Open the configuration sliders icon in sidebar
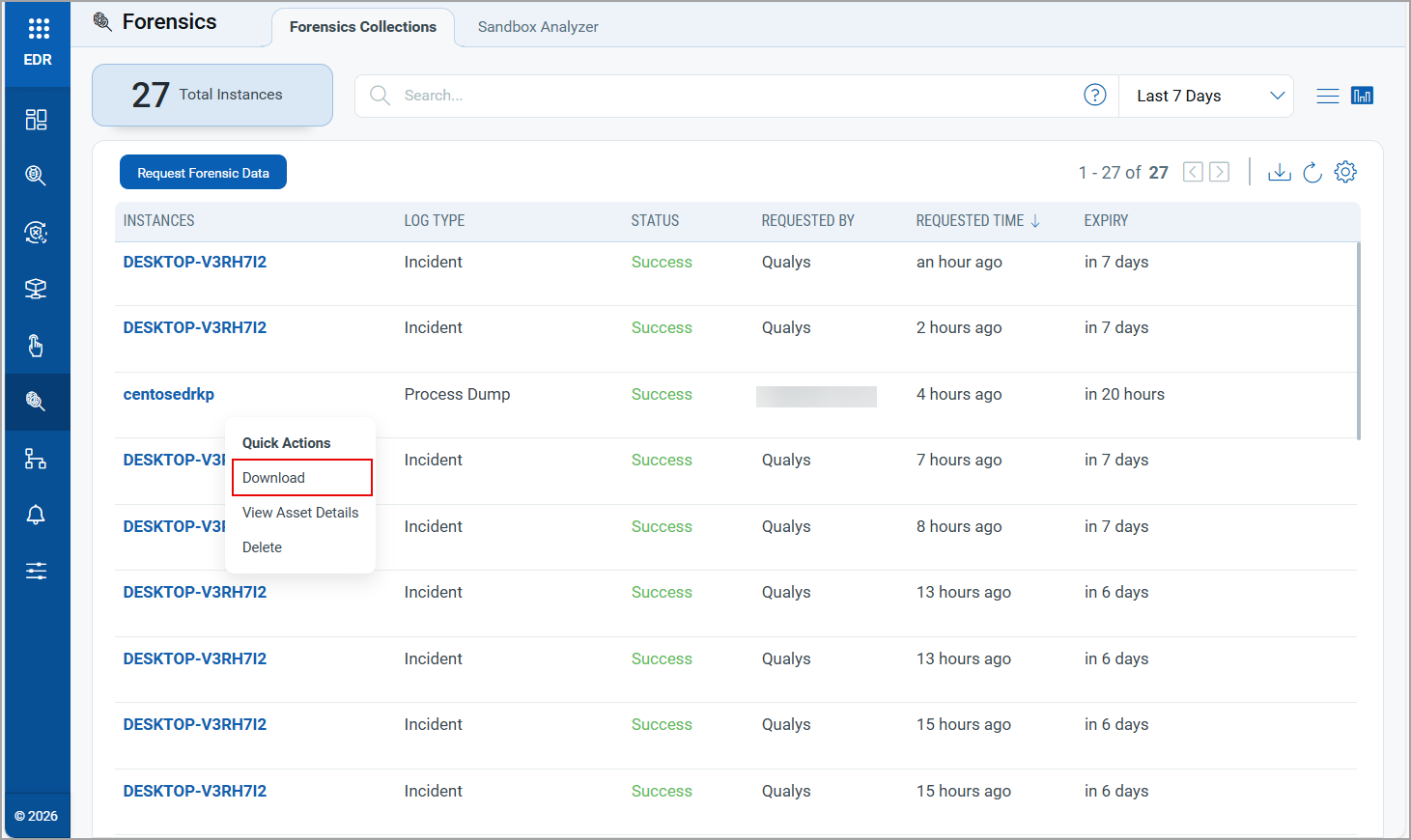 (36, 571)
